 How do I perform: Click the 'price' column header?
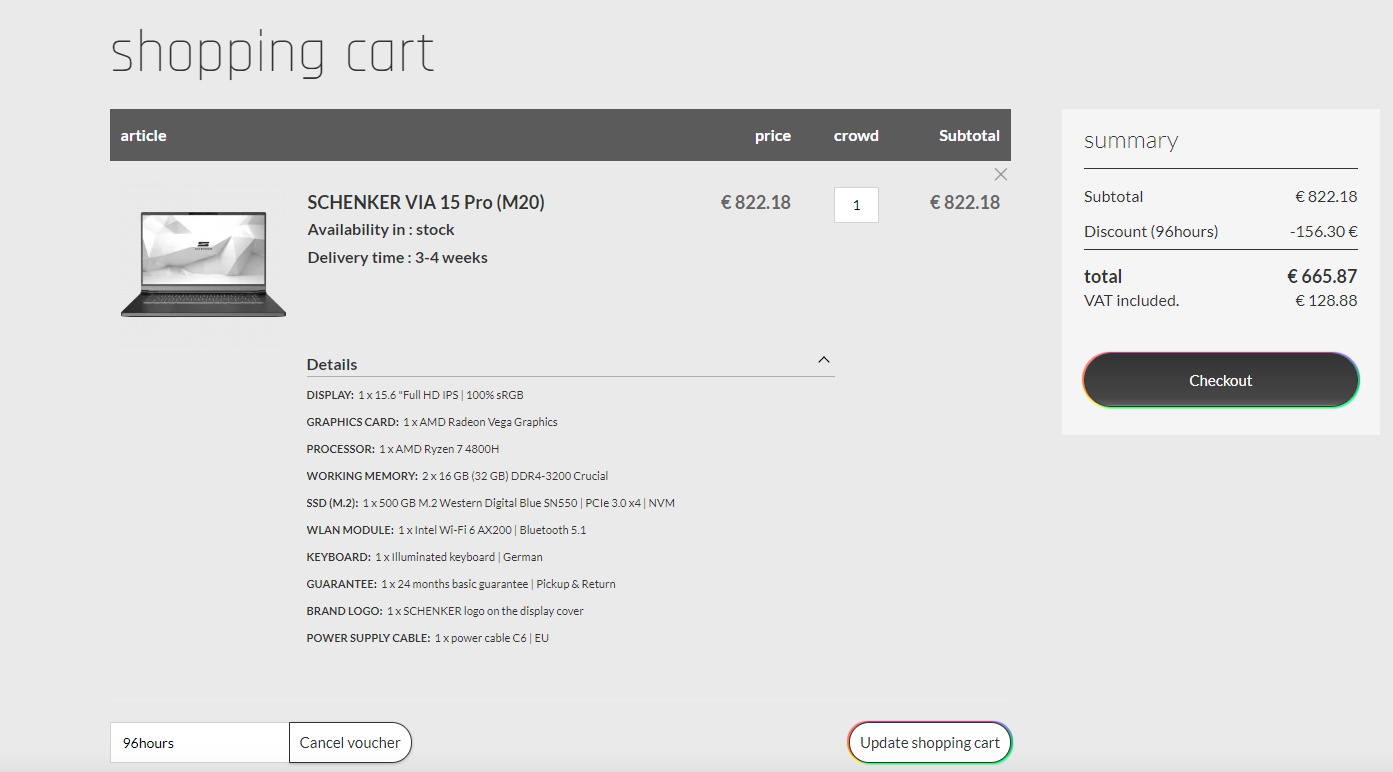point(773,135)
